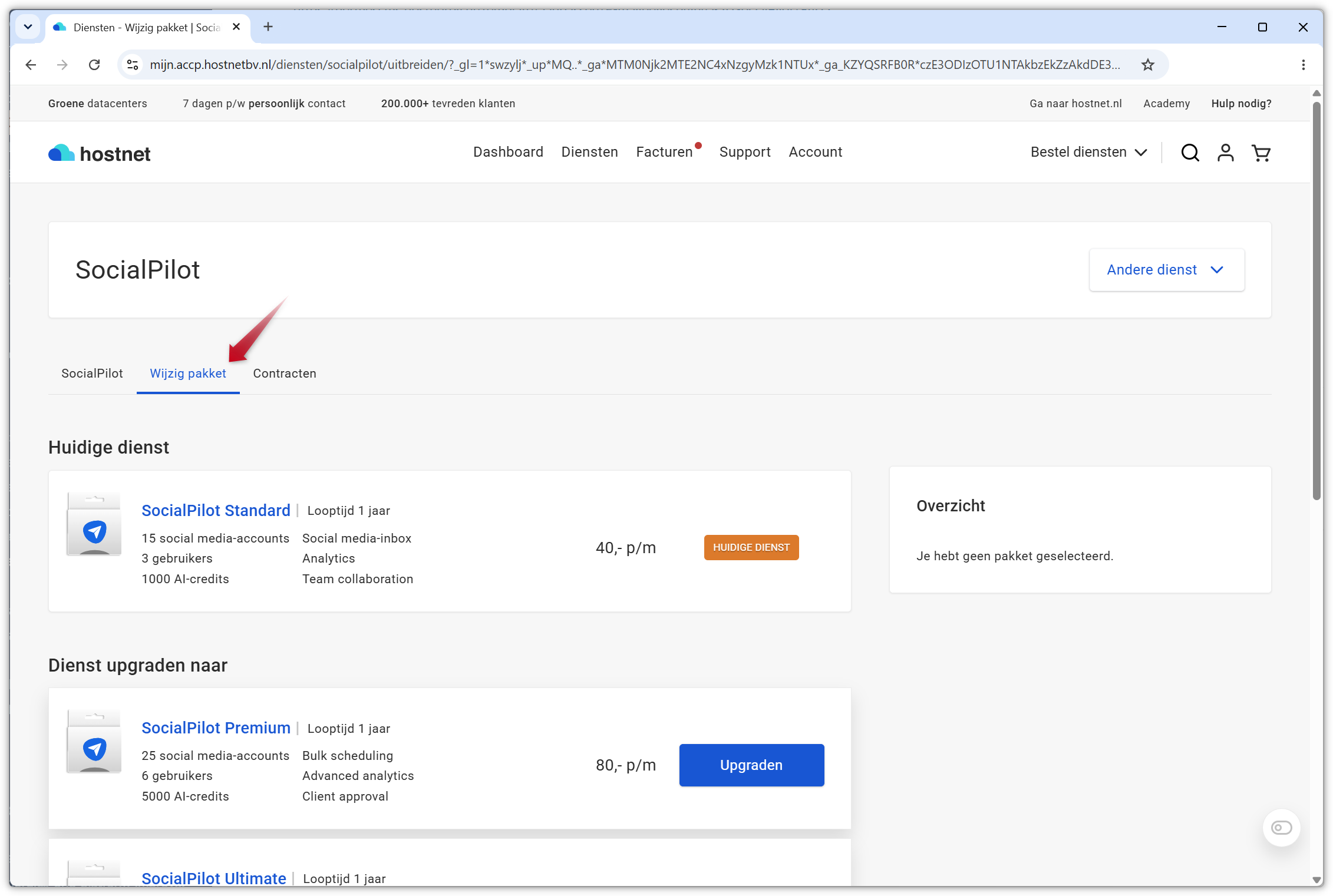Go to Dashboard in the main navigation

[508, 152]
